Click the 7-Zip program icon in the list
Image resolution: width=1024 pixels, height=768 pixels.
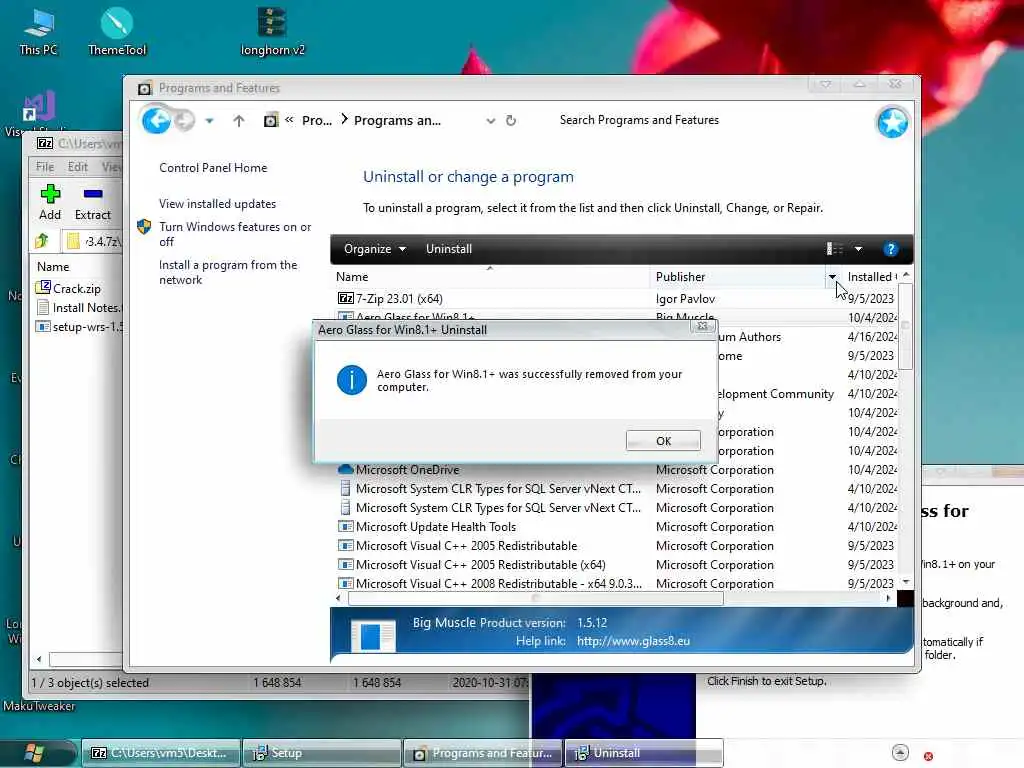coord(345,298)
